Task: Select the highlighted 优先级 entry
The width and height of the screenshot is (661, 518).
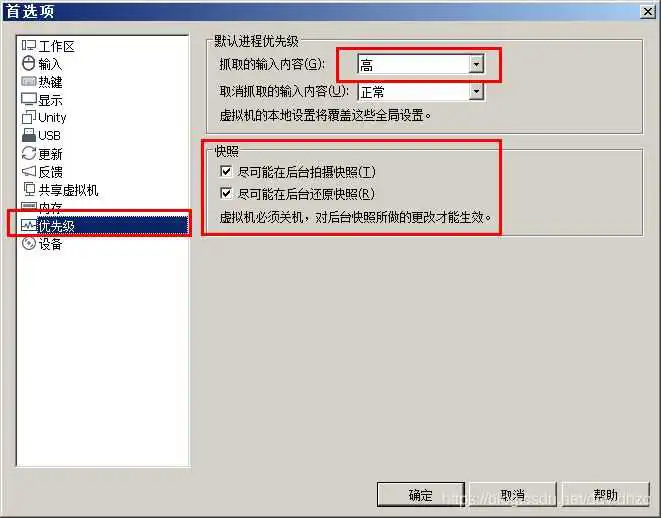Action: pyautogui.click(x=104, y=225)
